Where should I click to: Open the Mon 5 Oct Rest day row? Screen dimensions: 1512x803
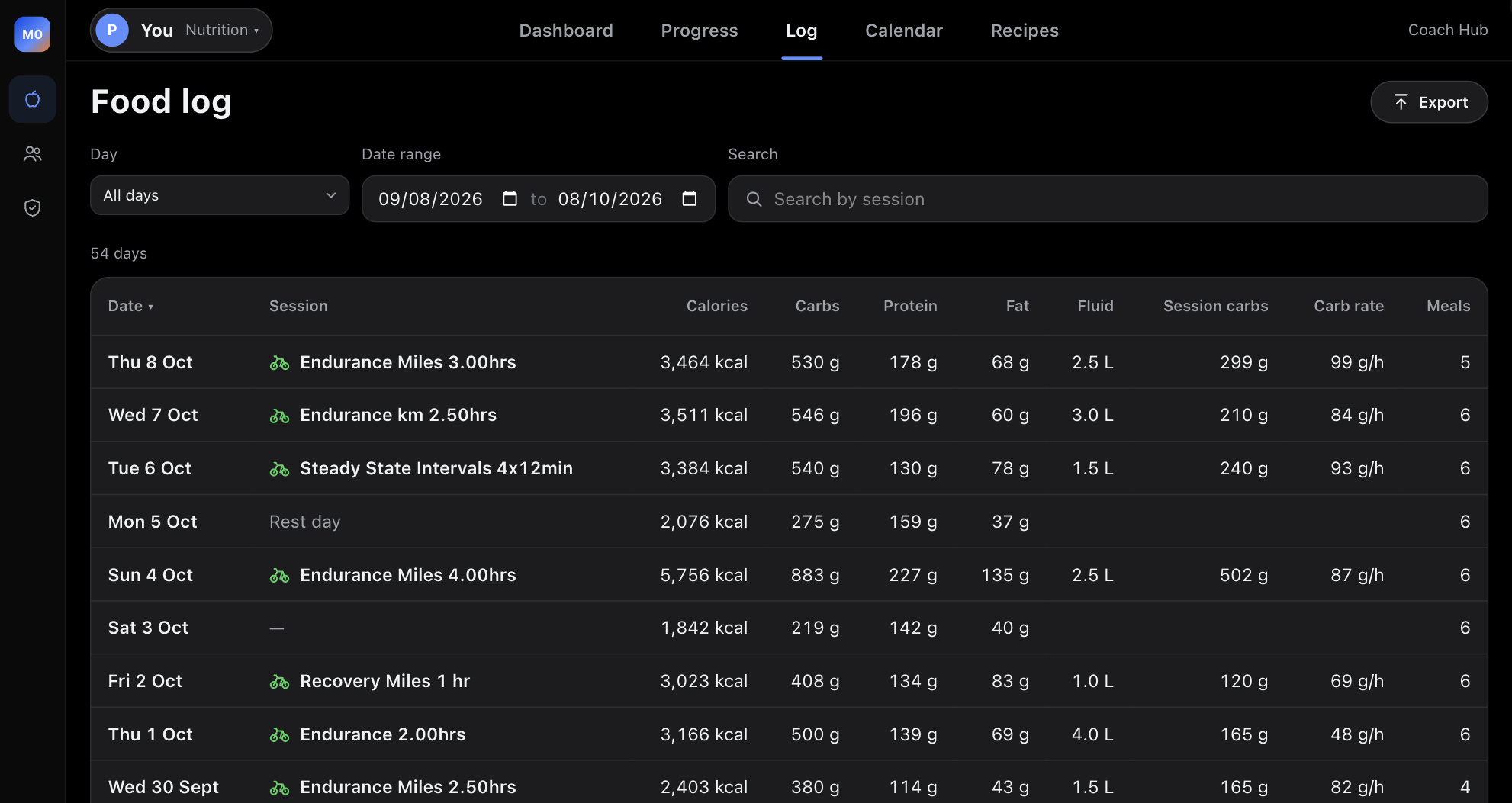pos(789,522)
